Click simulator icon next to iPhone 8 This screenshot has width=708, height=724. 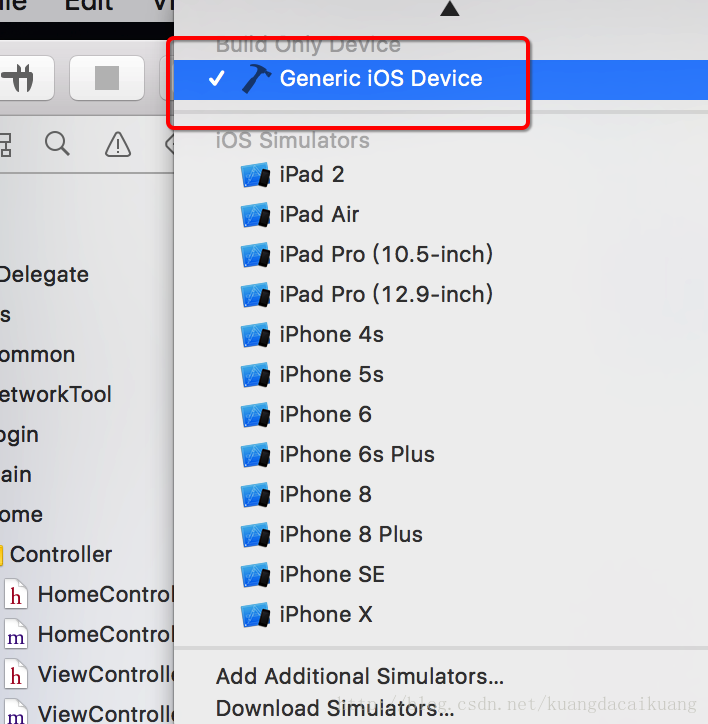pyautogui.click(x=255, y=495)
